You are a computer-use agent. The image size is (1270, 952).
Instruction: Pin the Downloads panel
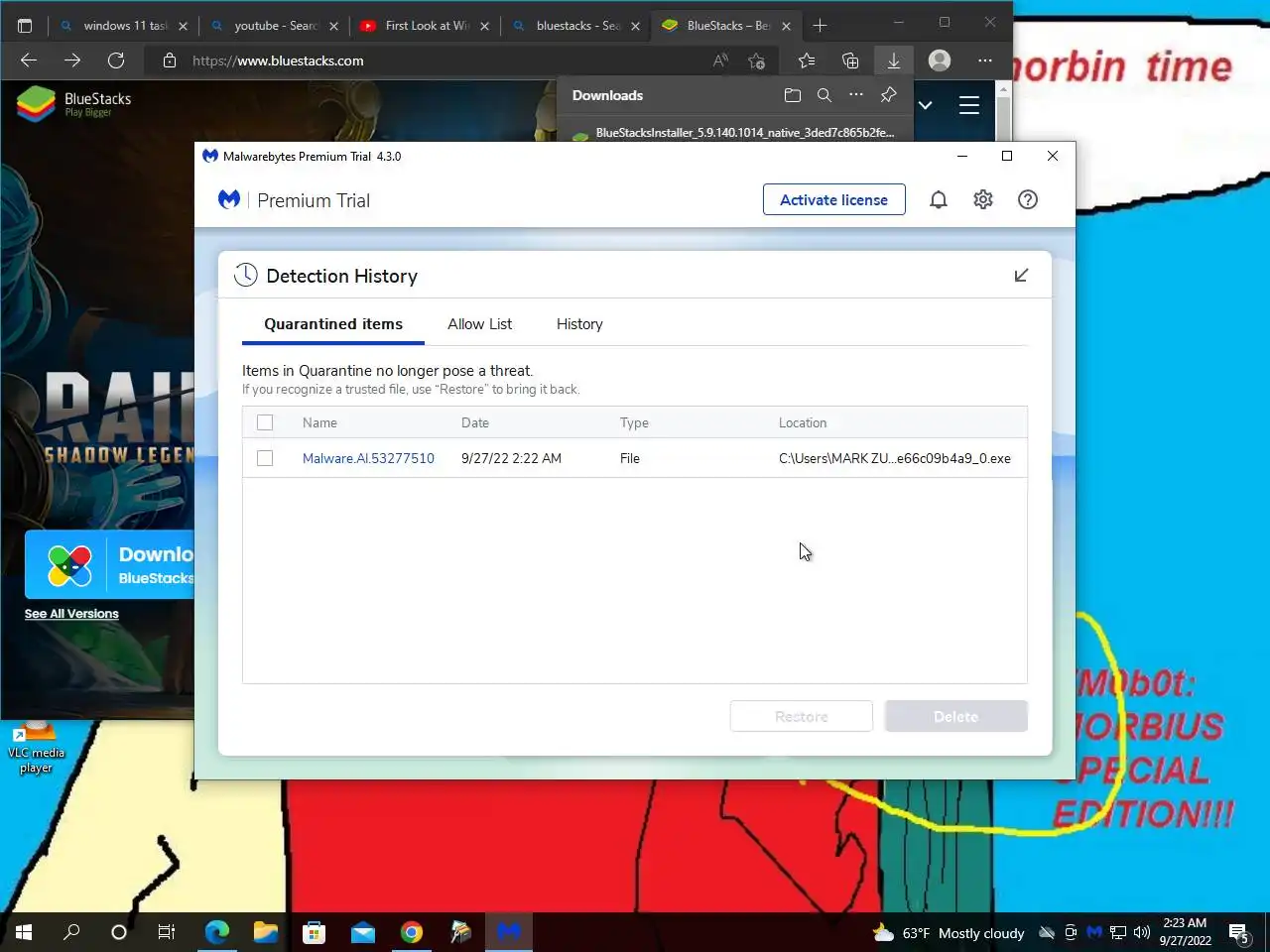coord(888,95)
